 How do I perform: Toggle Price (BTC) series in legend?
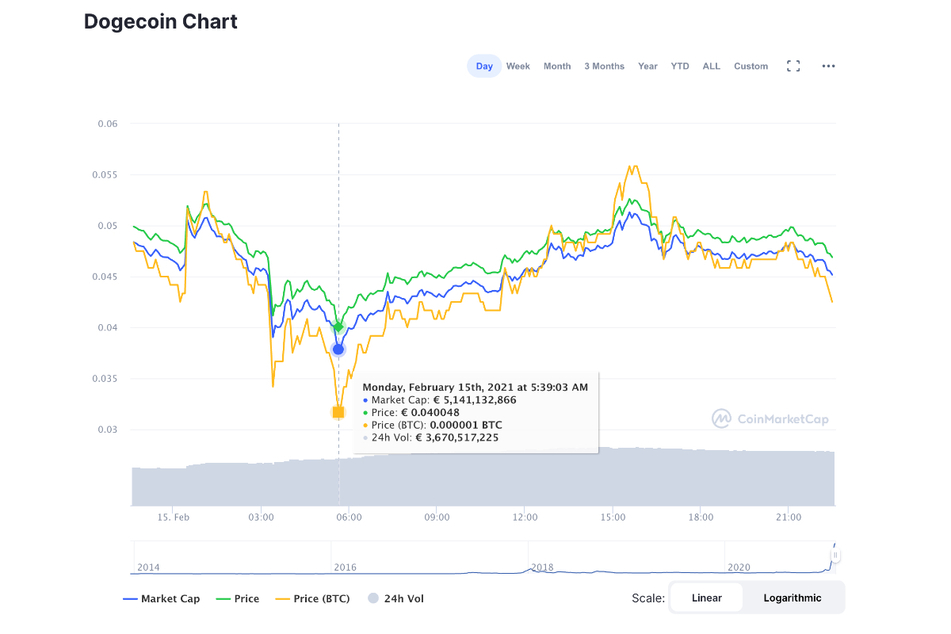coord(313,599)
